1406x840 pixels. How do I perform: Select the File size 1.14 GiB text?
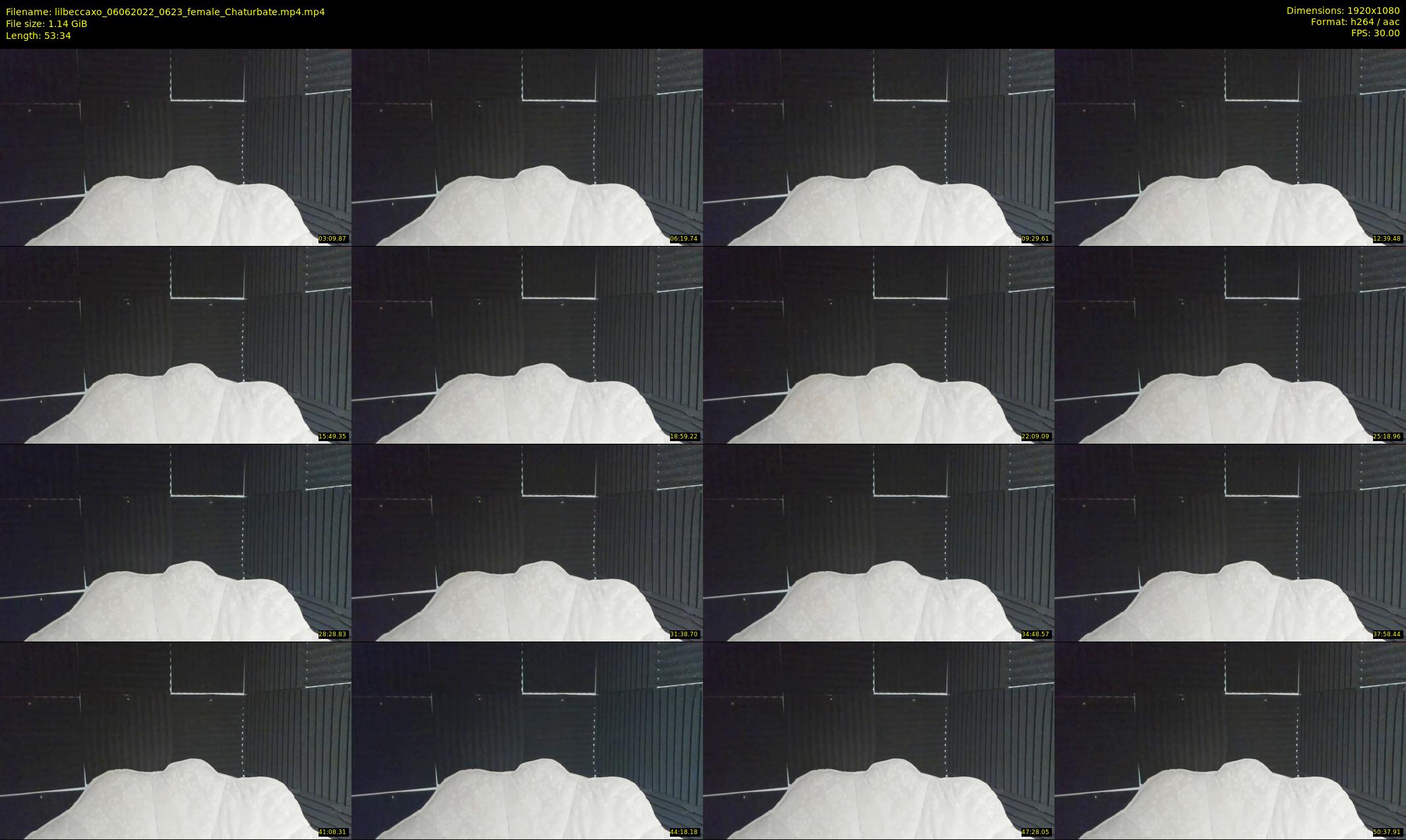tap(47, 24)
